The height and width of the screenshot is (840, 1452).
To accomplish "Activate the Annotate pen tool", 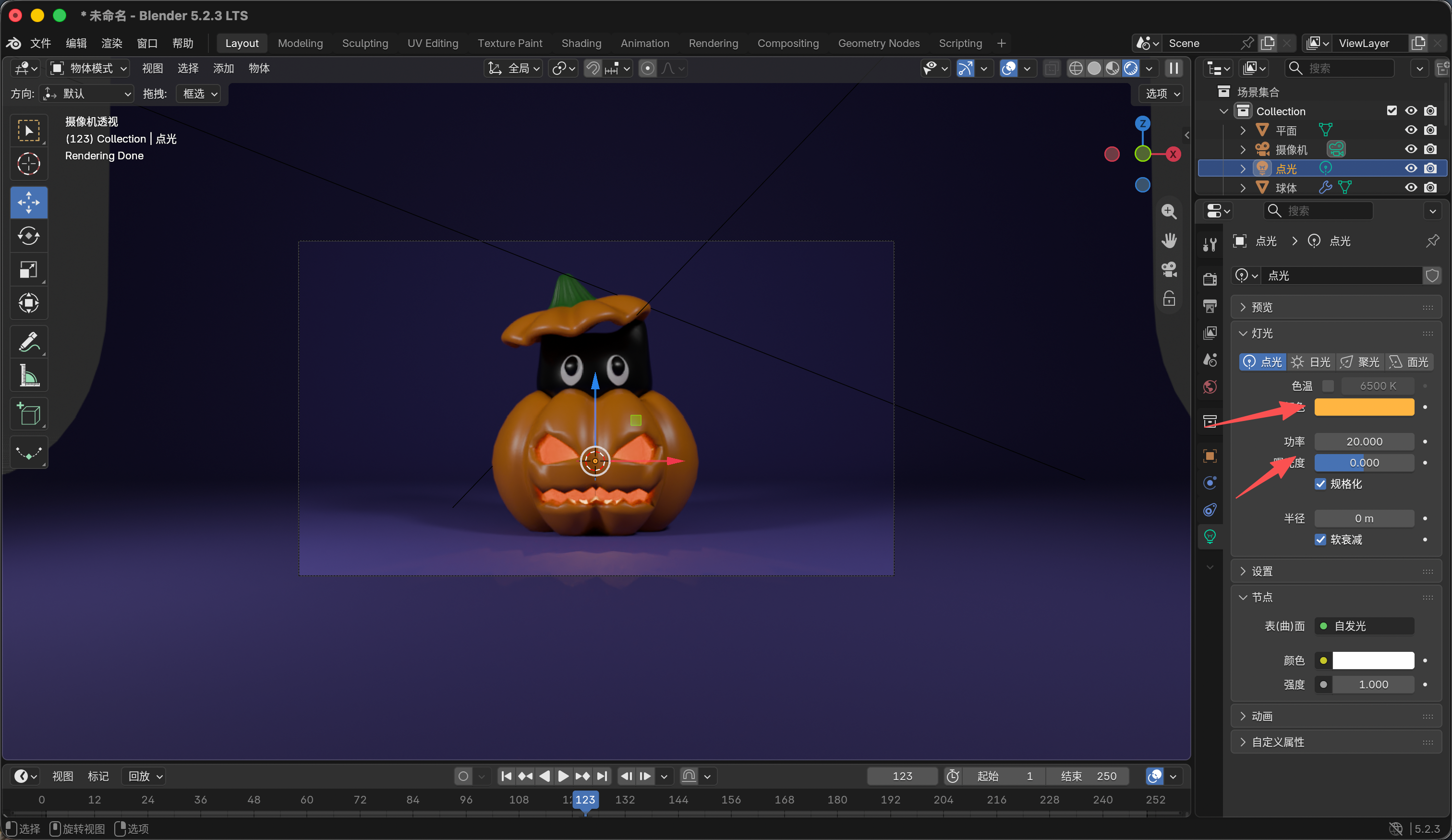I will point(29,342).
